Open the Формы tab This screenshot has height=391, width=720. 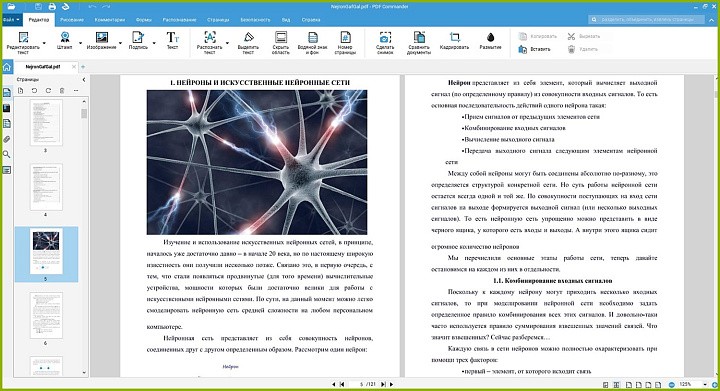click(144, 20)
